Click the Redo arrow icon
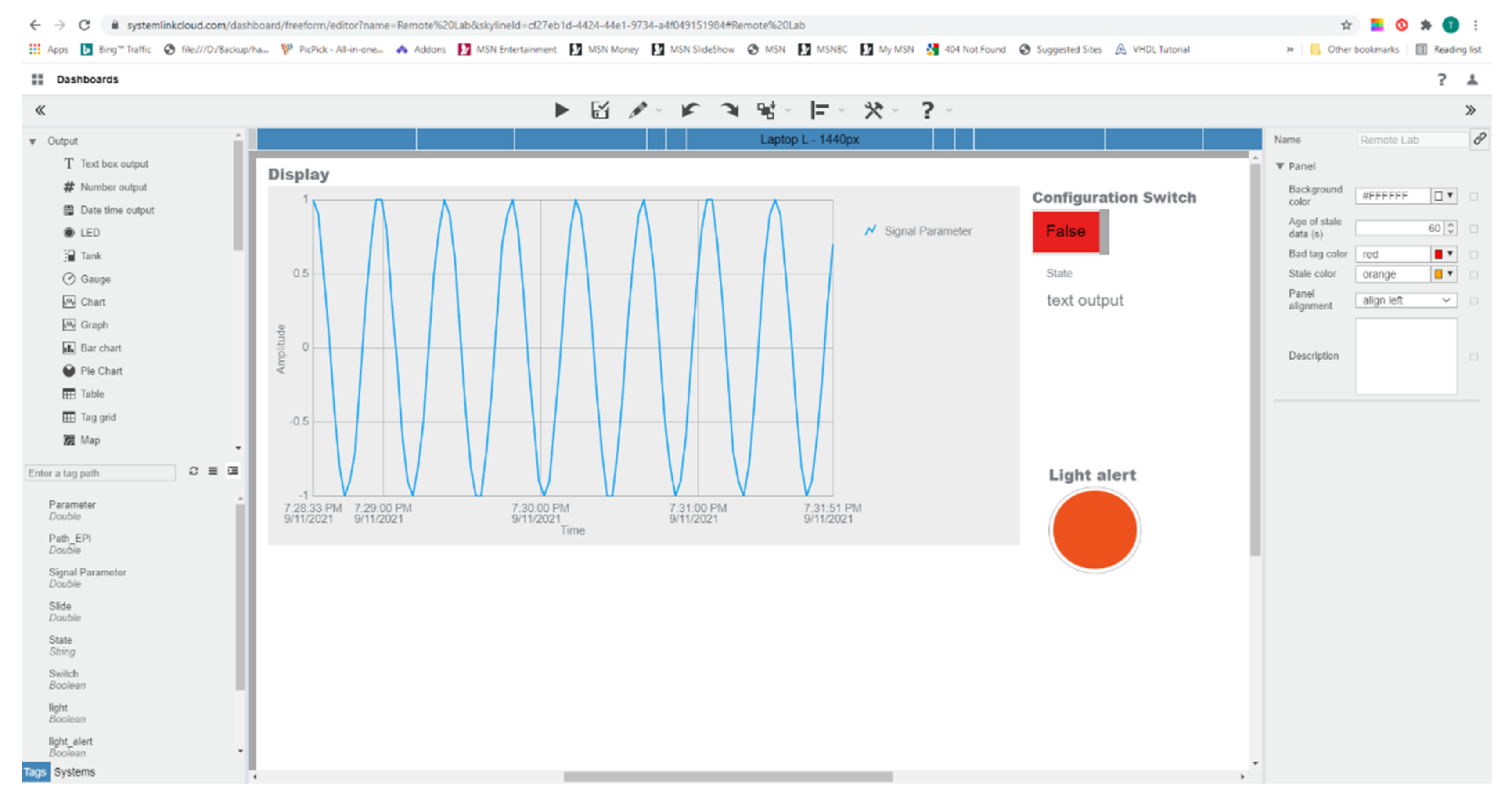Viewport: 1512px width, 802px height. coord(730,110)
